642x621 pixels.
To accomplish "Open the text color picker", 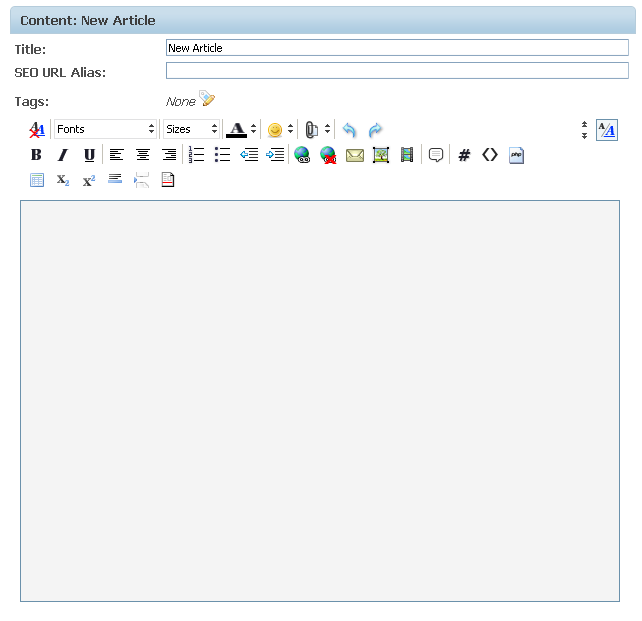I will coord(237,130).
